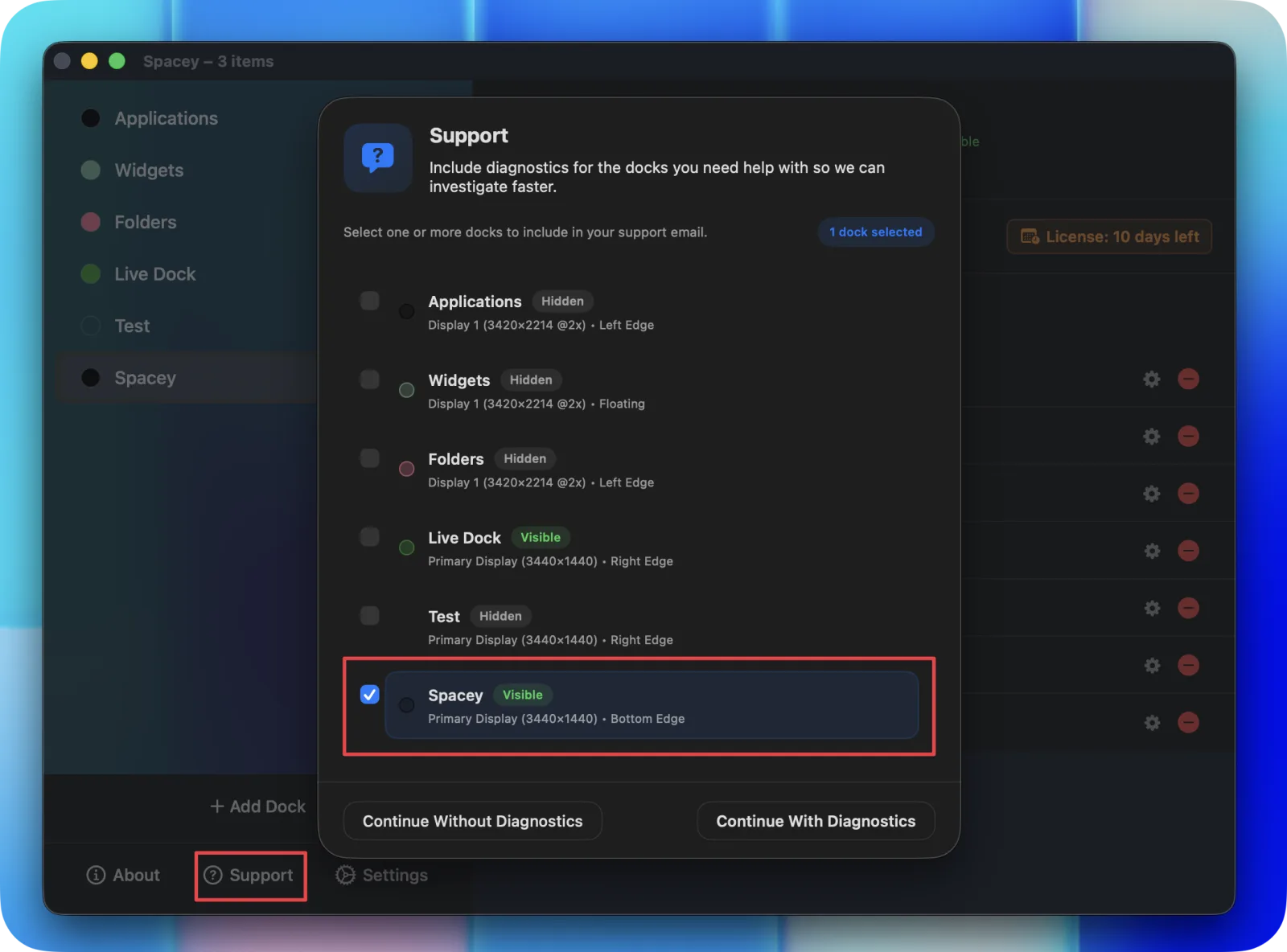Check the Folders dock checkbox
This screenshot has height=952, width=1287.
(x=369, y=458)
